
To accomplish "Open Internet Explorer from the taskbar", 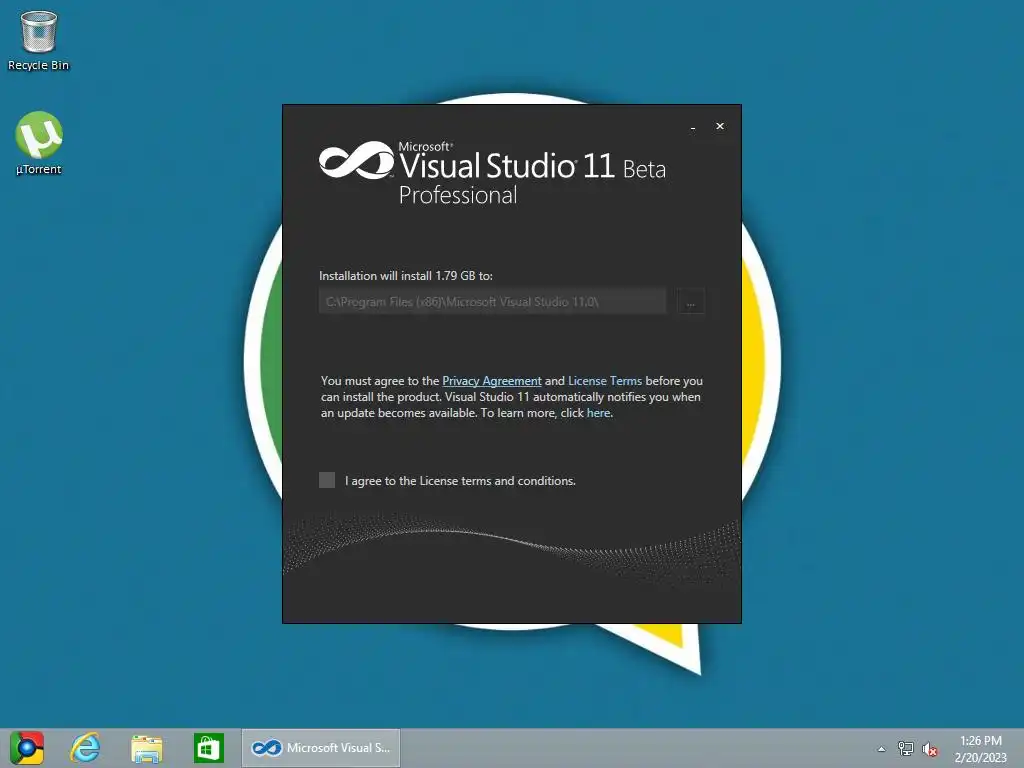I will (x=86, y=748).
